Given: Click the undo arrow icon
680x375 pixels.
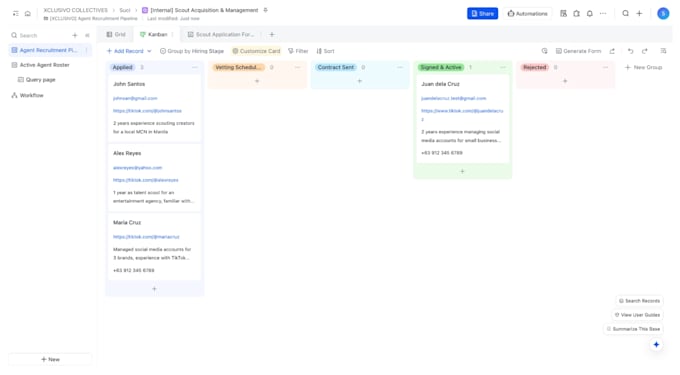Looking at the screenshot, I should 631,51.
